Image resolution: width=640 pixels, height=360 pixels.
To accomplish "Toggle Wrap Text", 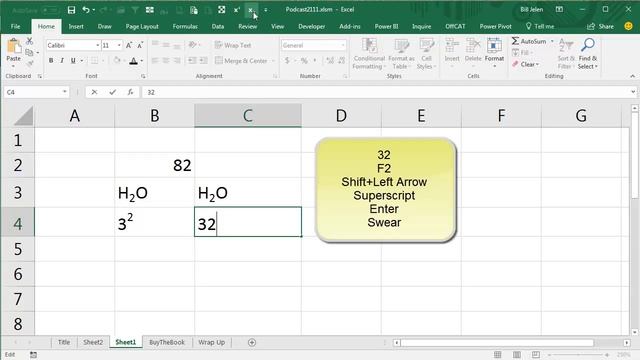I will [233, 45].
